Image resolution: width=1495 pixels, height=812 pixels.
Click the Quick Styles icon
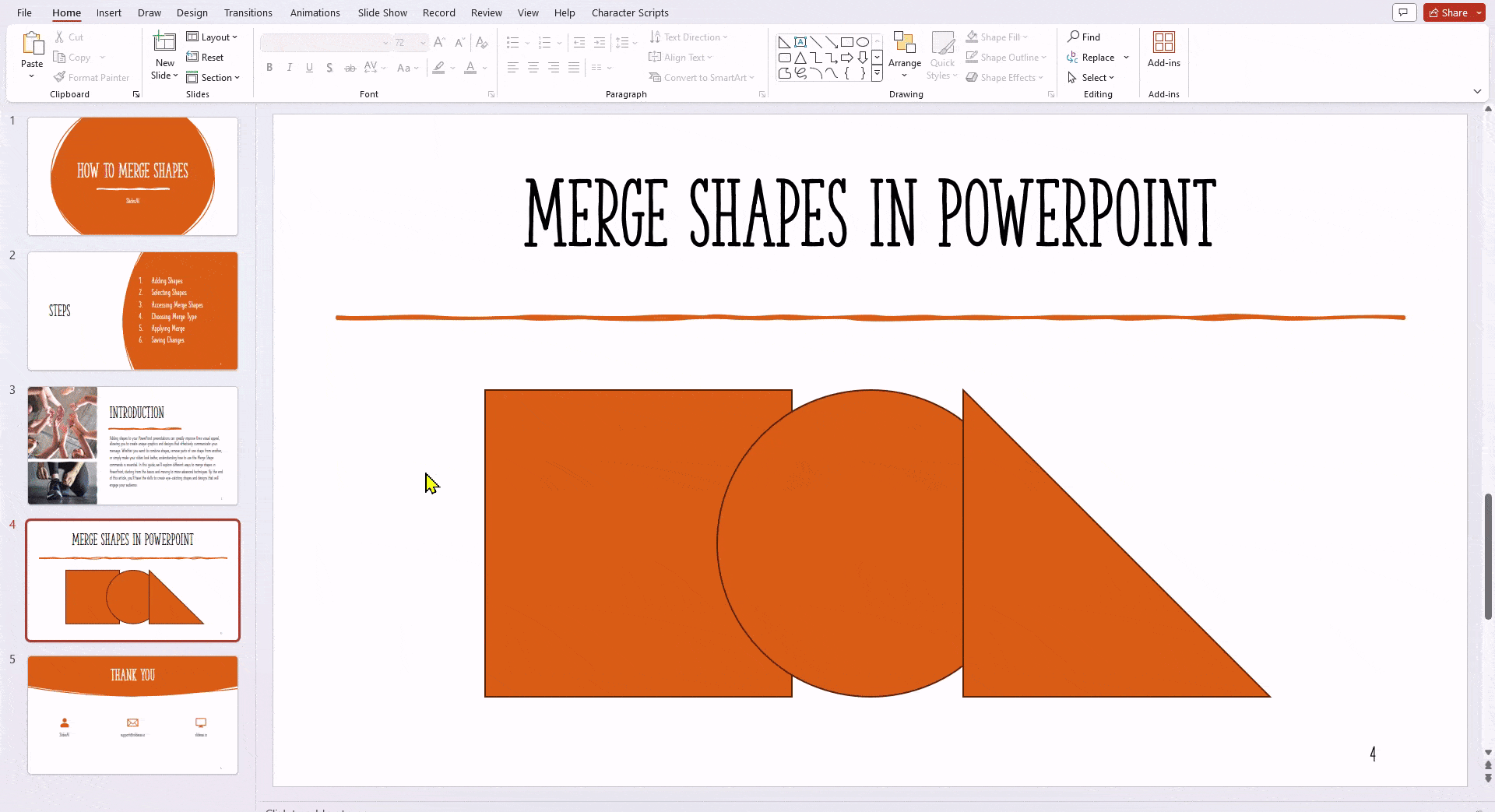942,54
